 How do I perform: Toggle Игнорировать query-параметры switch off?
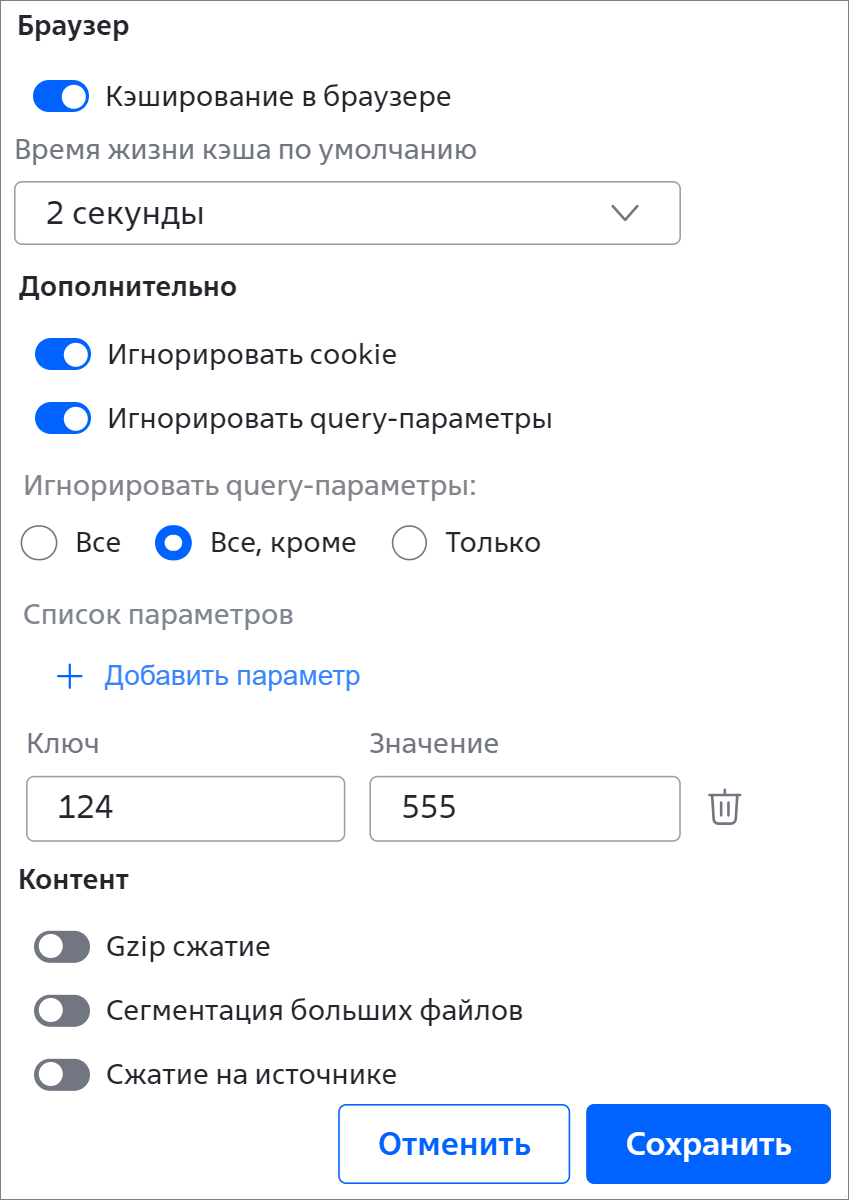tap(63, 419)
